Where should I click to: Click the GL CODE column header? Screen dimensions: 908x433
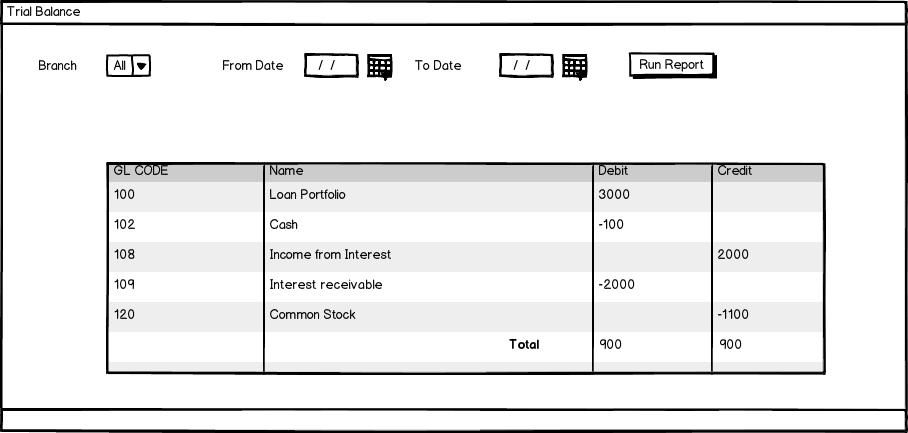point(141,171)
